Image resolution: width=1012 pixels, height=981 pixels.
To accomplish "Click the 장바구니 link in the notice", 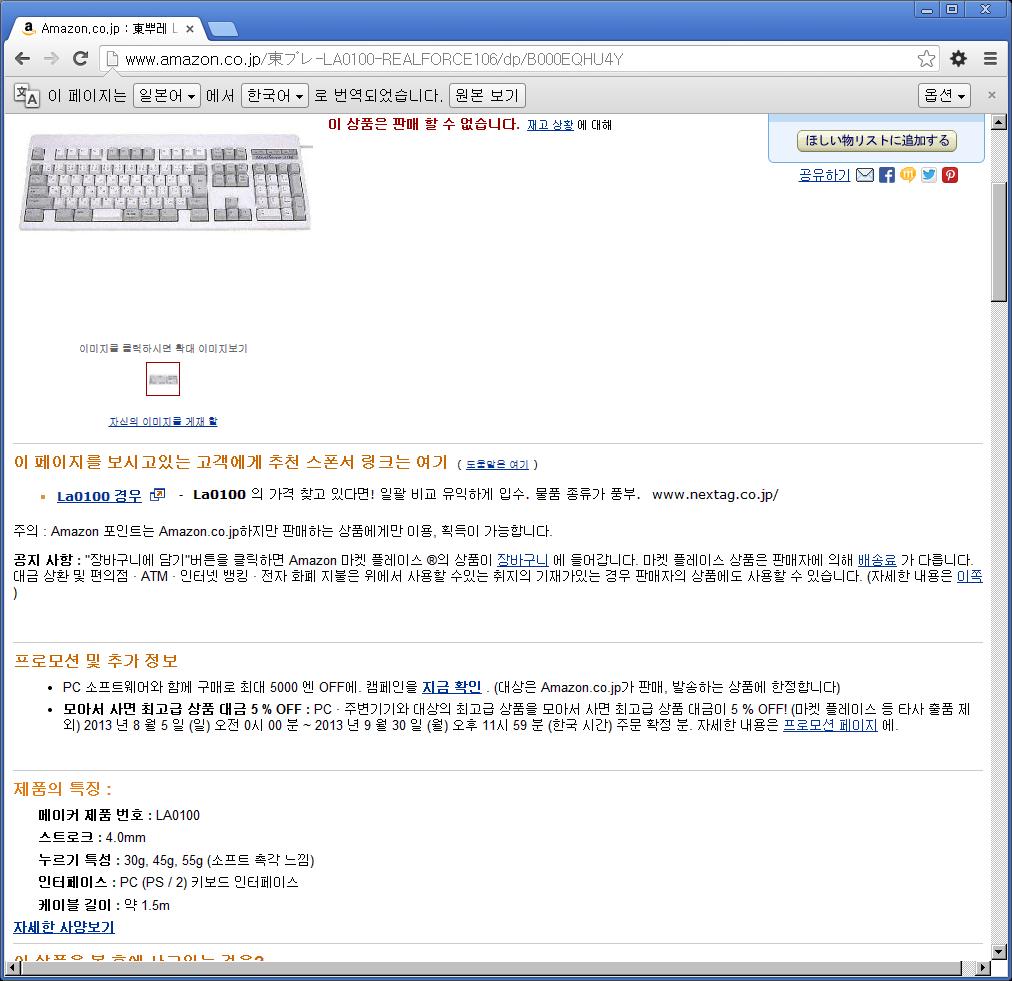I will coord(522,560).
